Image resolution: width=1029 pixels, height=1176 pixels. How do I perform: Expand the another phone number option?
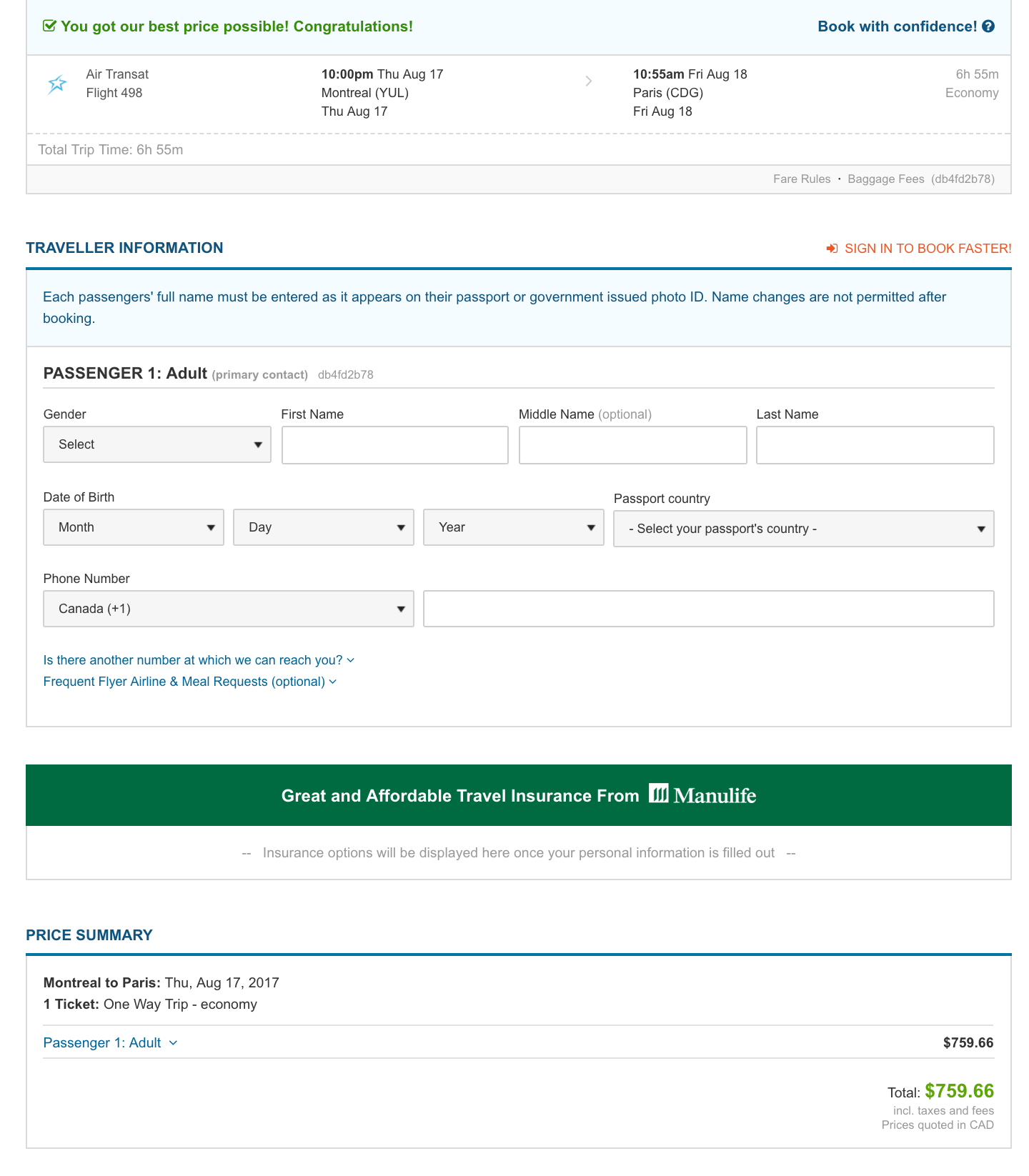[x=199, y=660]
